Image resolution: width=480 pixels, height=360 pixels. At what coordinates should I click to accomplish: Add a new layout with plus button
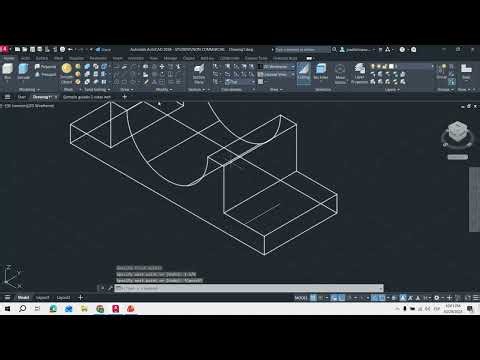[x=80, y=297]
